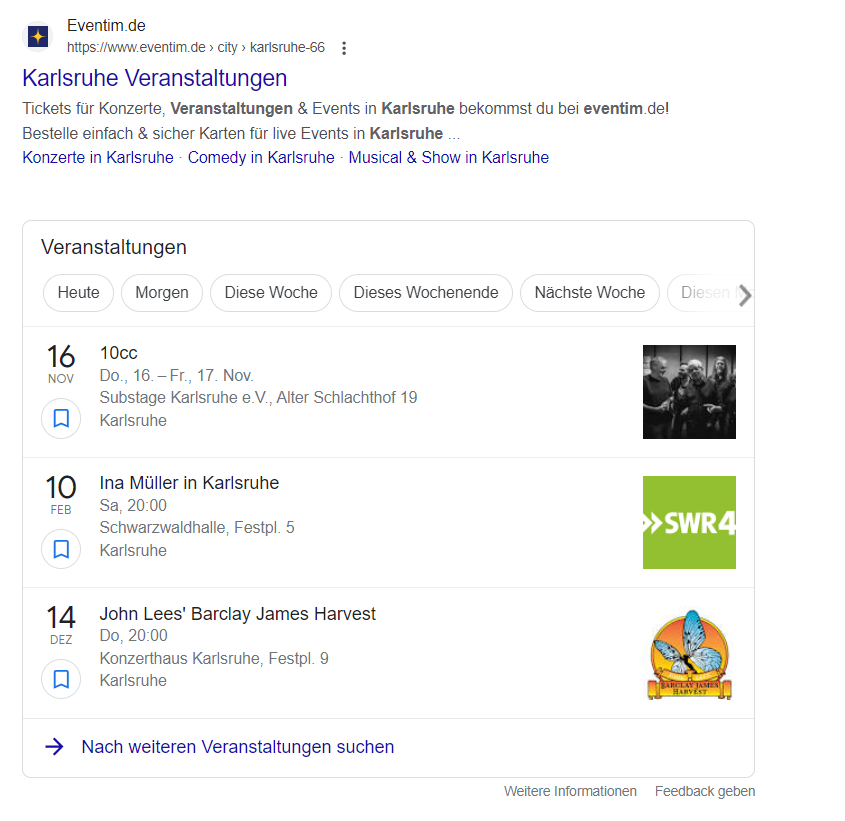
Task: Open the 'Karlsruhe Veranstaltungen' search result
Action: [x=153, y=78]
